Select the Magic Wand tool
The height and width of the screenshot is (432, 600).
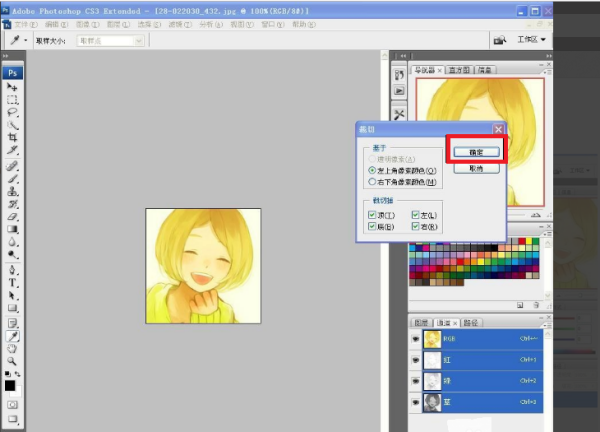pos(12,125)
